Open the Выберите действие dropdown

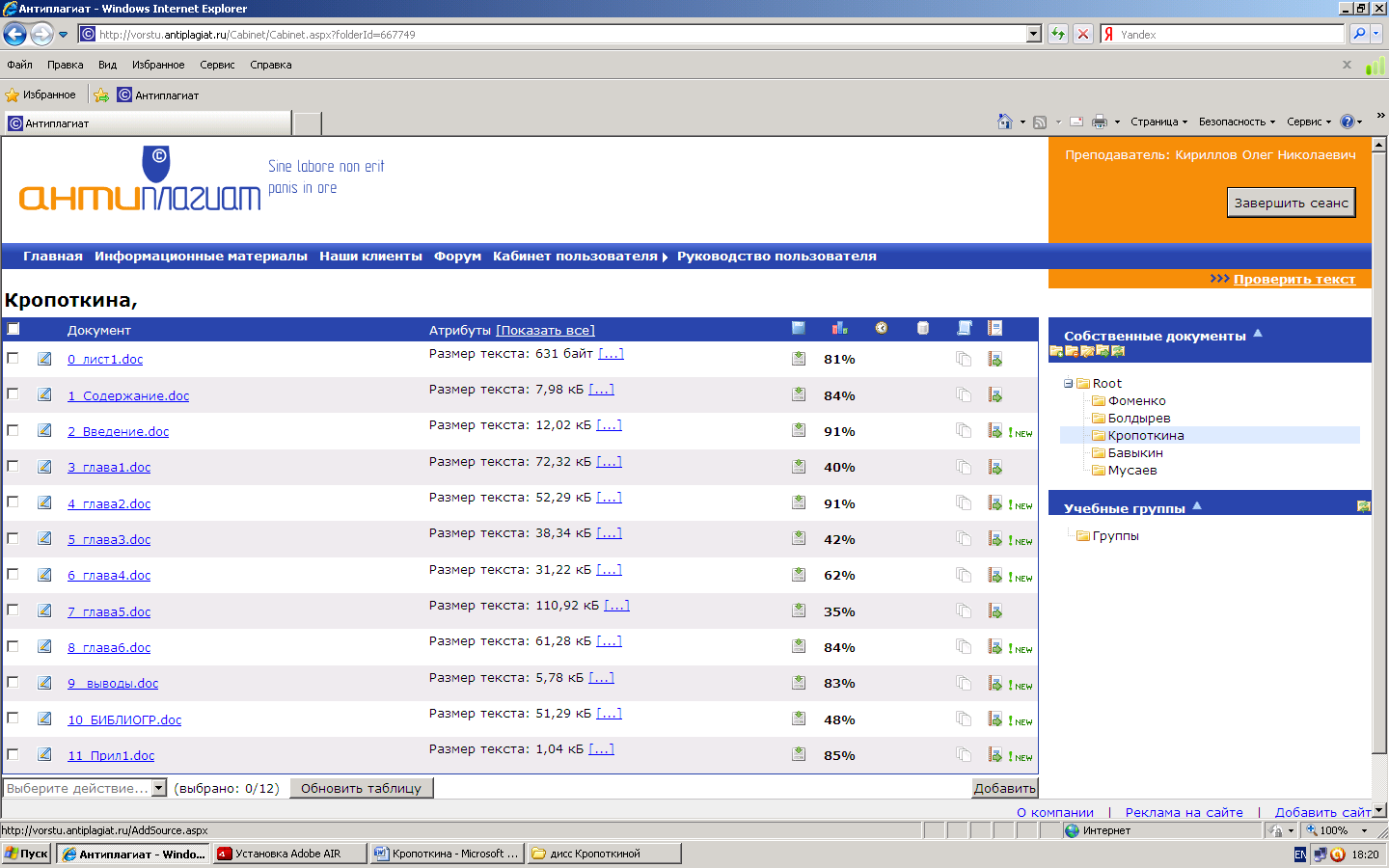click(85, 788)
